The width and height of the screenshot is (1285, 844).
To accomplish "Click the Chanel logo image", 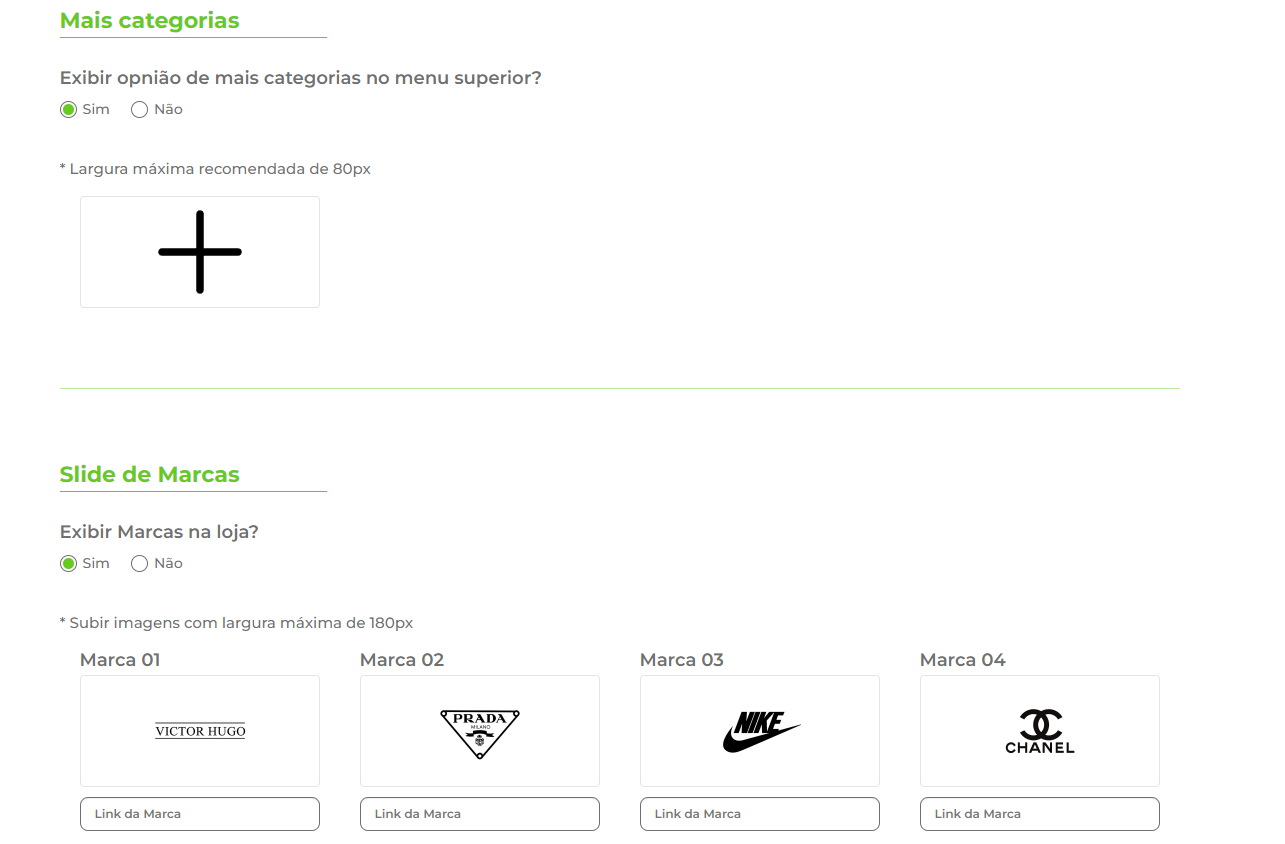I will tap(1040, 731).
